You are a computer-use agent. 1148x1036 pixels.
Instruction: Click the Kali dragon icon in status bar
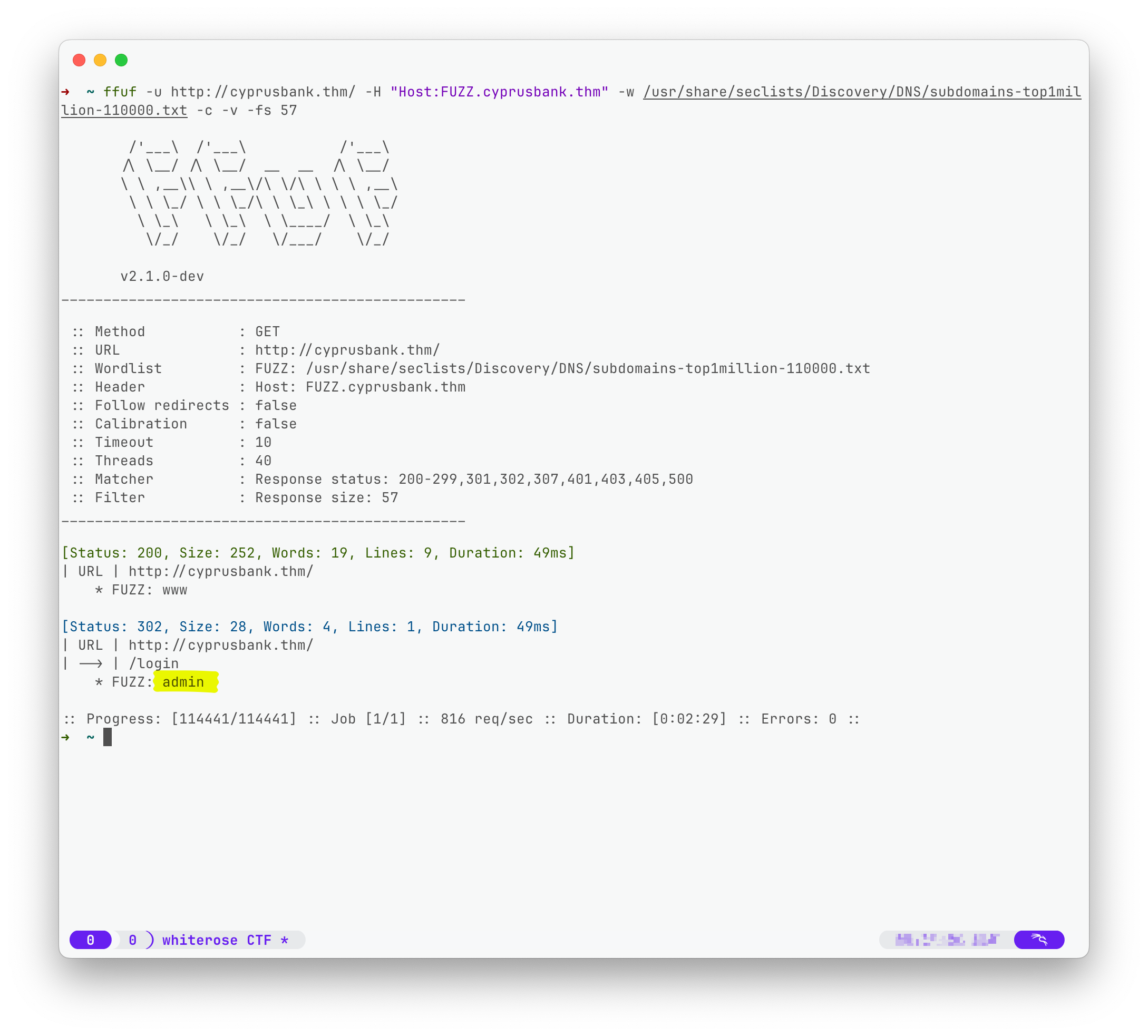pyautogui.click(x=1039, y=940)
